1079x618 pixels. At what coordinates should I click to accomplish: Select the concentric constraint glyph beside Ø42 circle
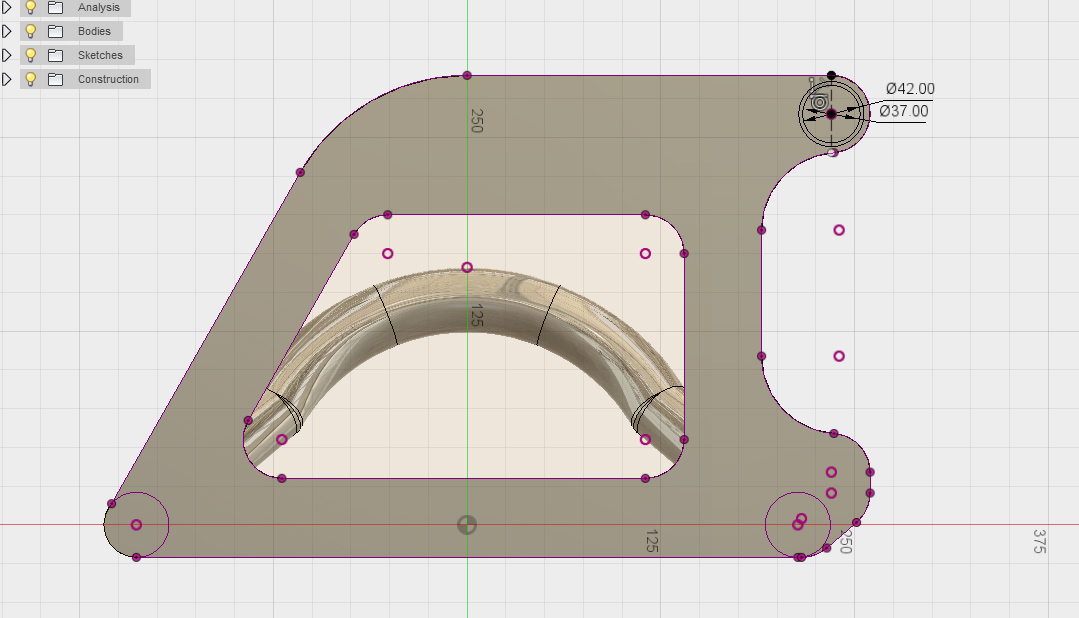click(819, 102)
